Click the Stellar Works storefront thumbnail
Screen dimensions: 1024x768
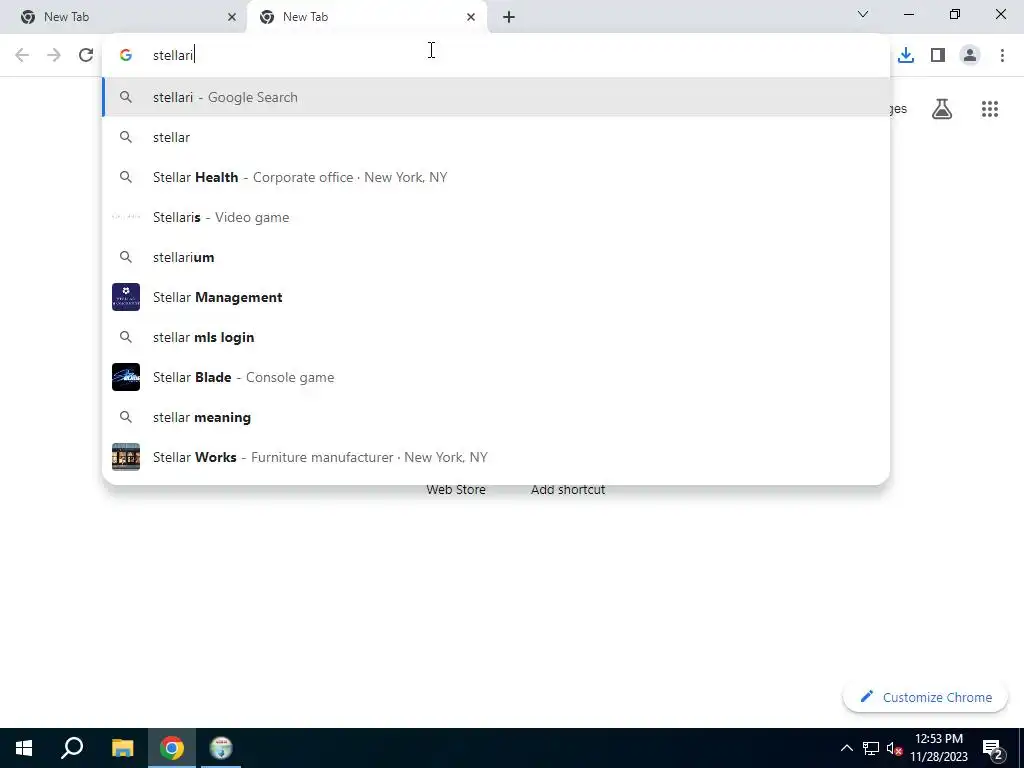point(126,457)
